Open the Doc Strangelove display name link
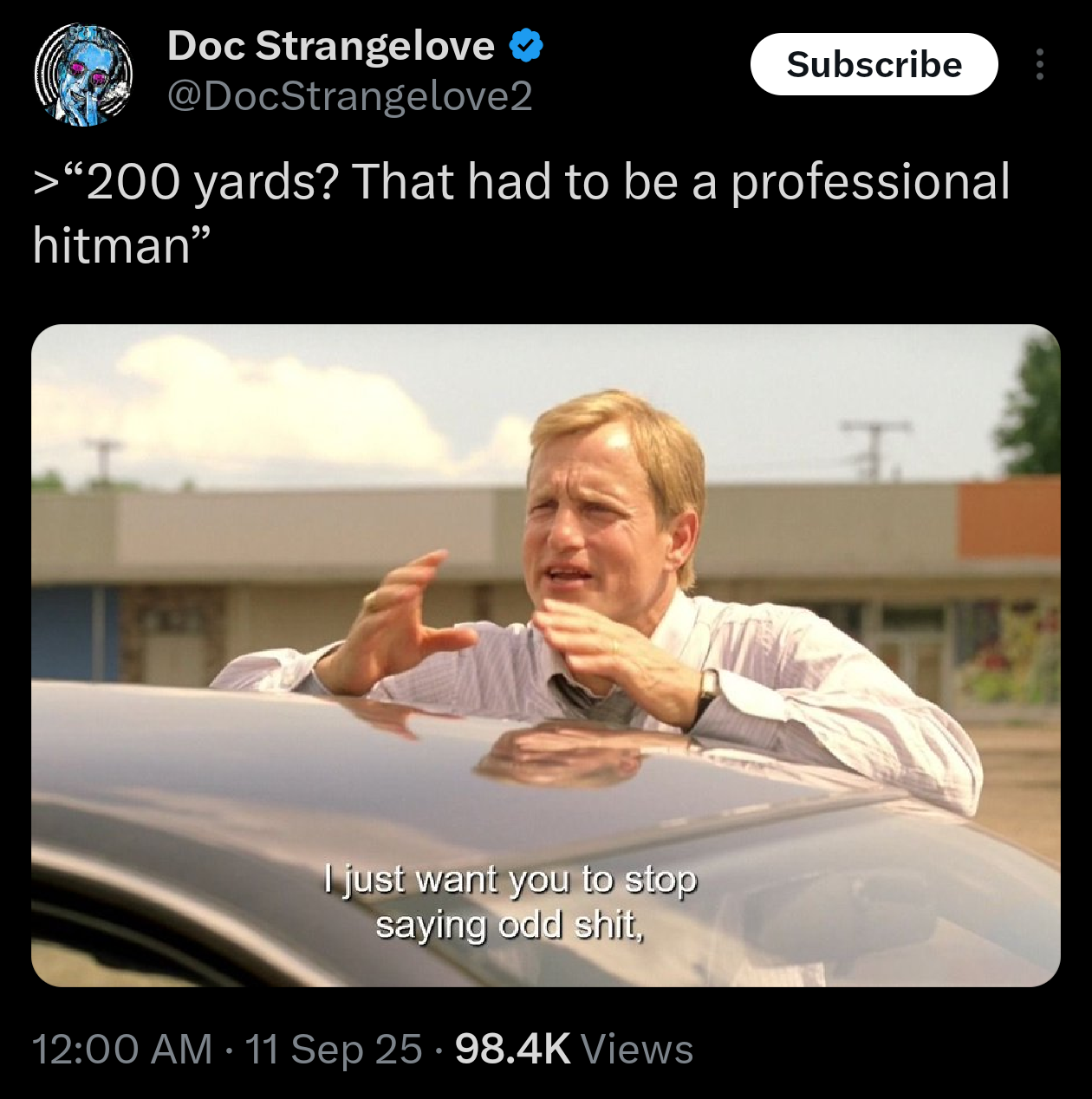This screenshot has height=1099, width=1092. tap(330, 45)
